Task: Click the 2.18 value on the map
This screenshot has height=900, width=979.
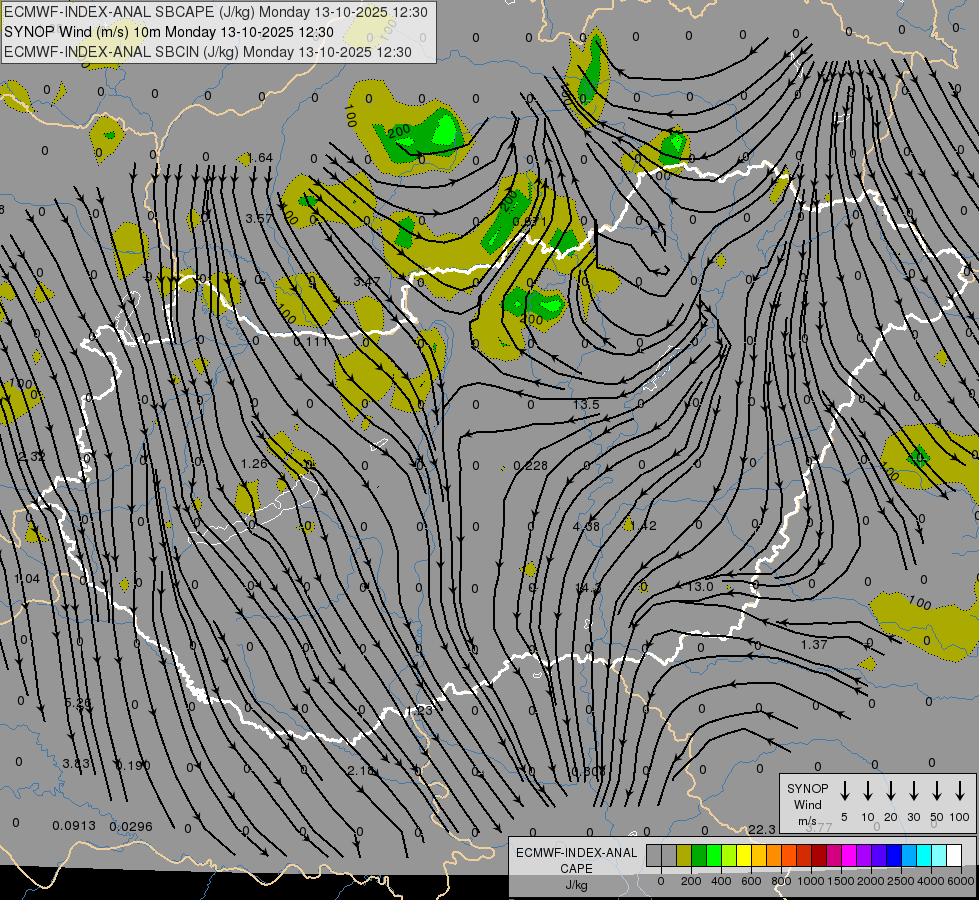Action: pos(362,771)
